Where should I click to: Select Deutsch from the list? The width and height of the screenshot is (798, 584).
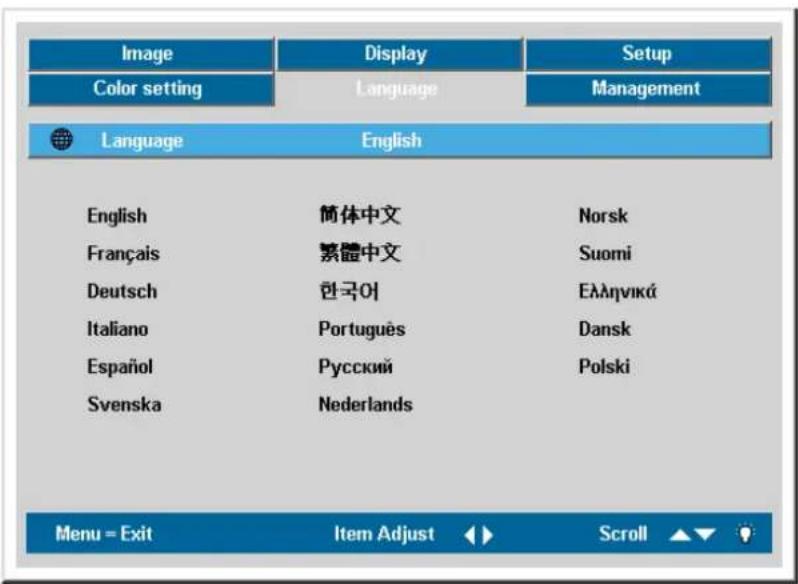coord(122,291)
